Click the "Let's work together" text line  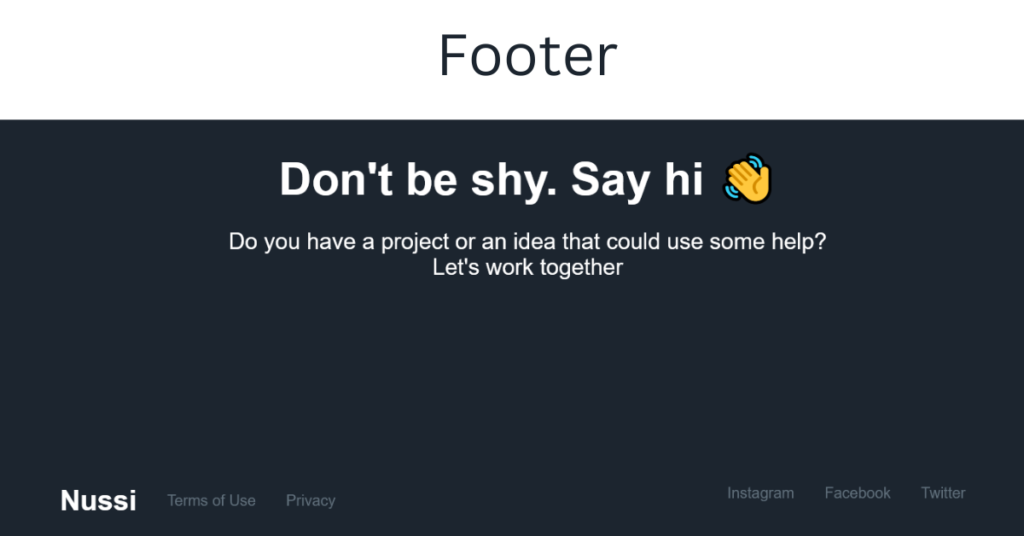[528, 267]
